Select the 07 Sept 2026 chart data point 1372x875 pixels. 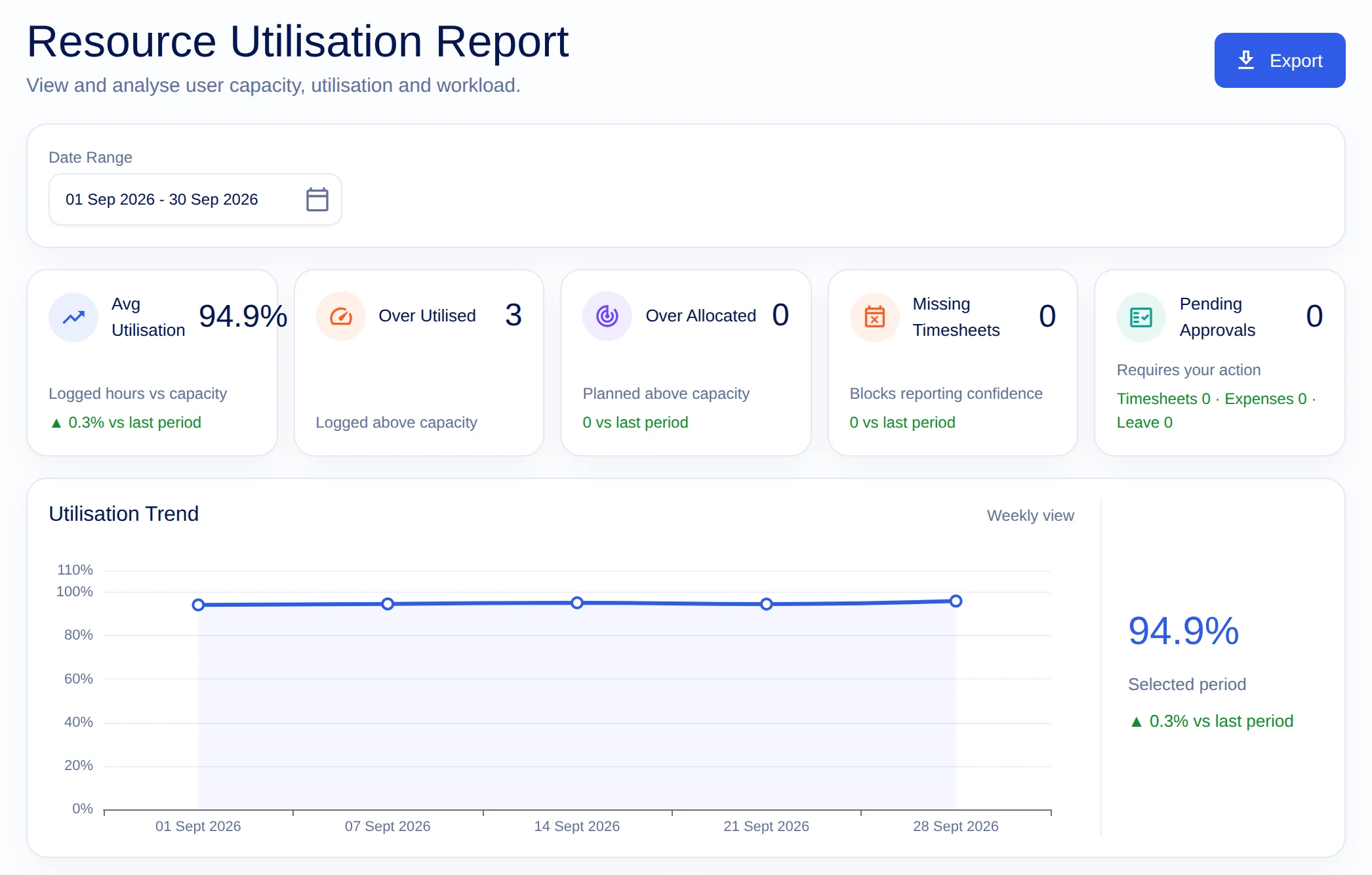pos(388,603)
